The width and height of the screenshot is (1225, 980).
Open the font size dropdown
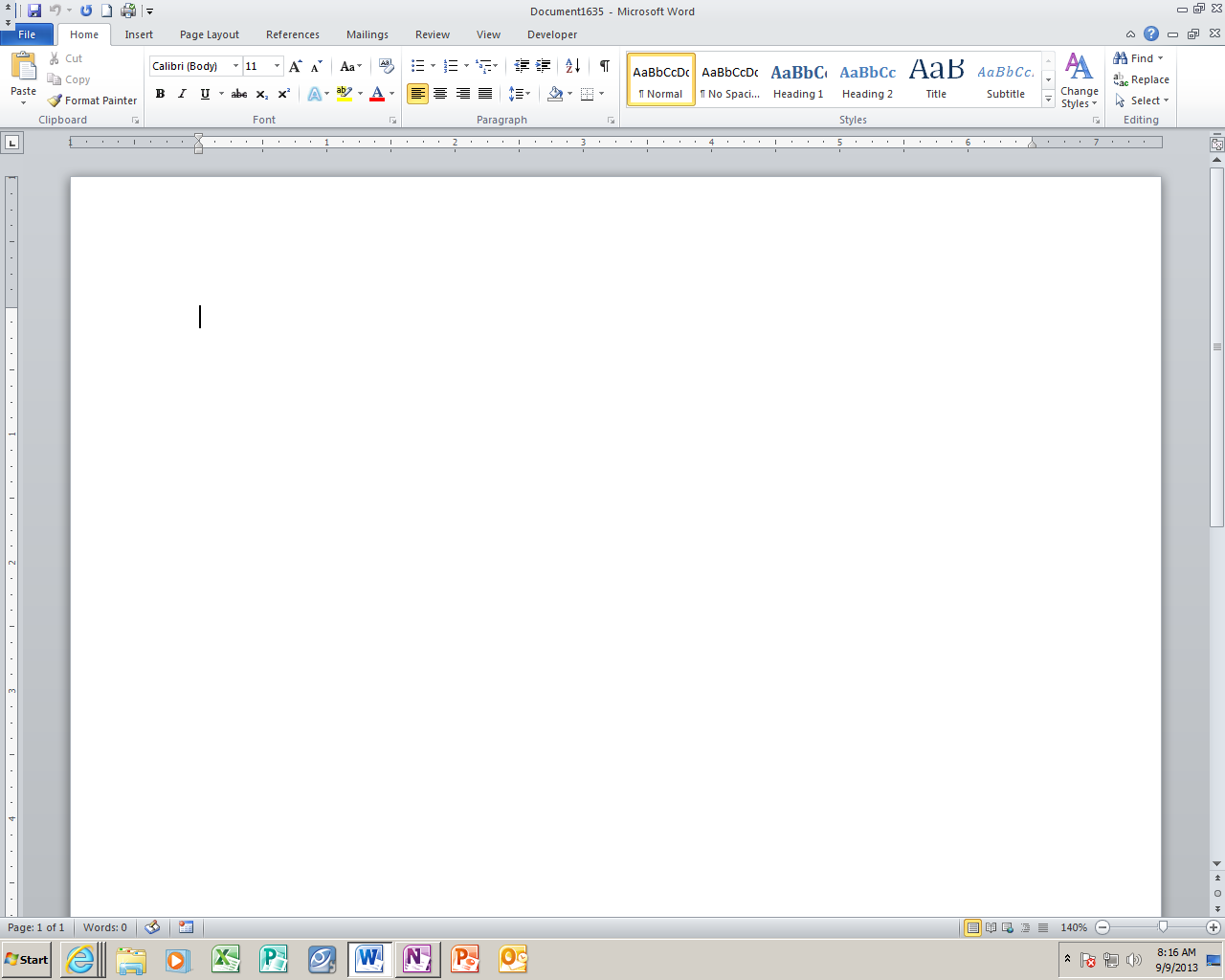coord(278,66)
